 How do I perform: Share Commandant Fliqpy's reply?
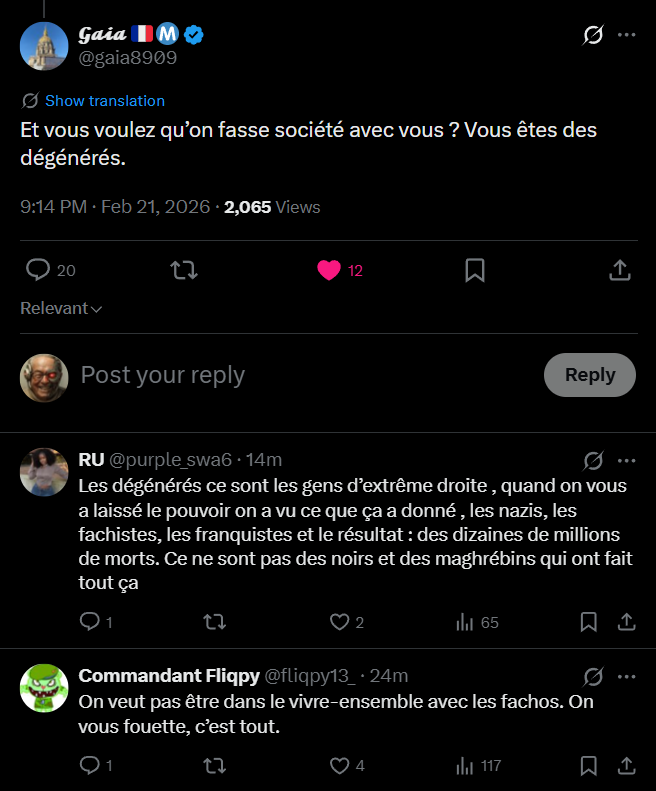(627, 766)
